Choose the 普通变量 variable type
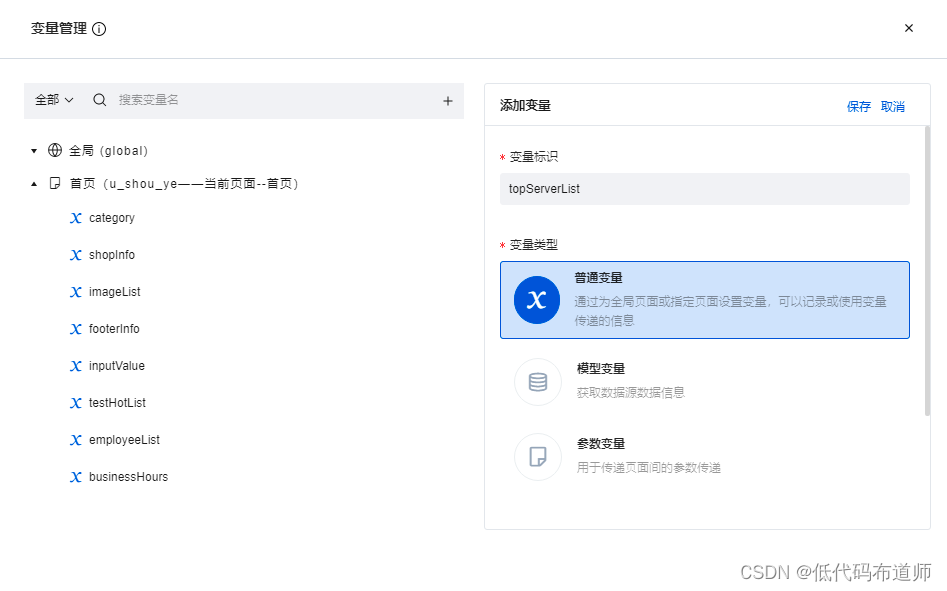The width and height of the screenshot is (947, 591). [704, 300]
